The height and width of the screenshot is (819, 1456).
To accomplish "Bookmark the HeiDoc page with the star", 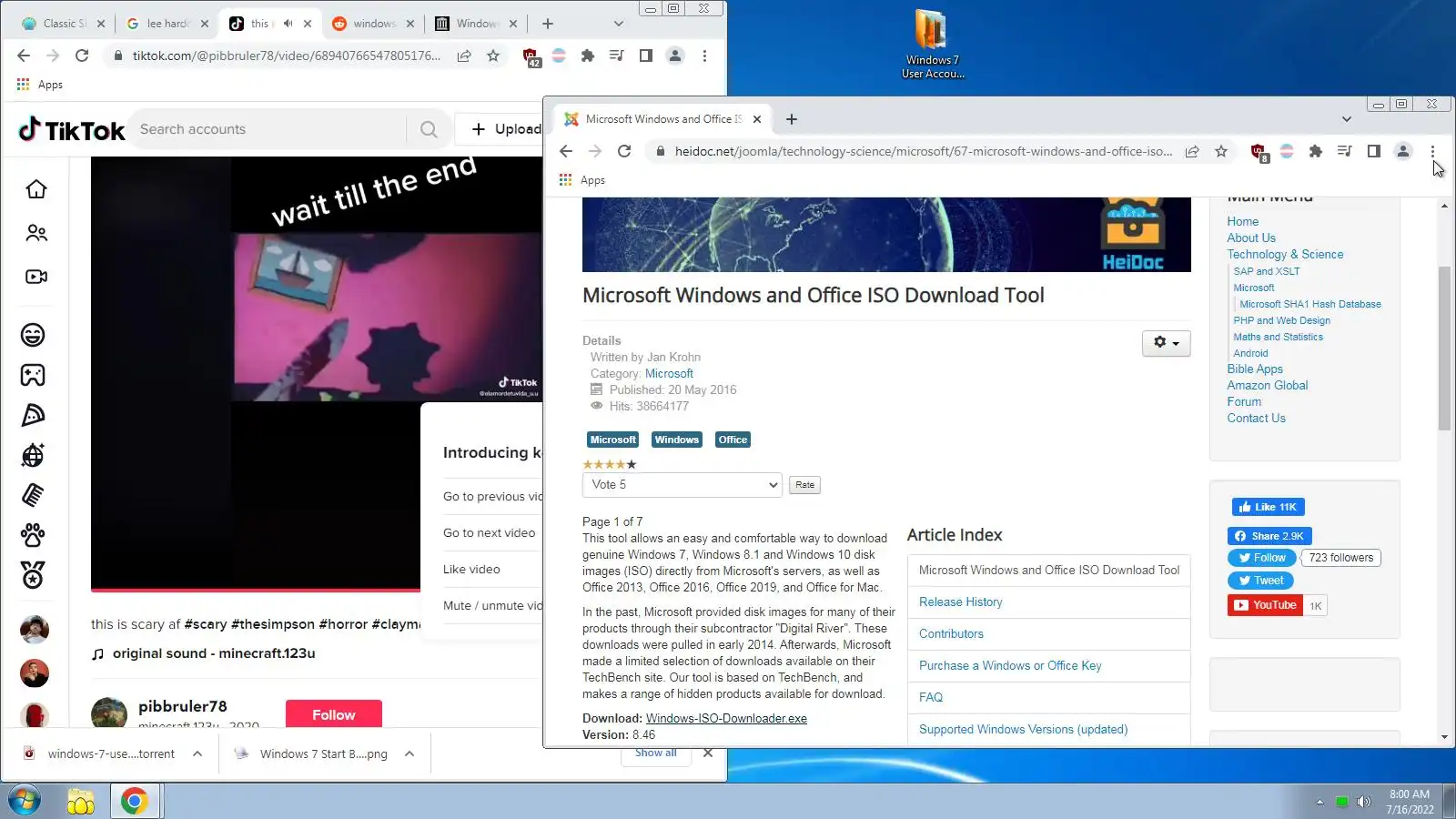I will coord(1221,151).
